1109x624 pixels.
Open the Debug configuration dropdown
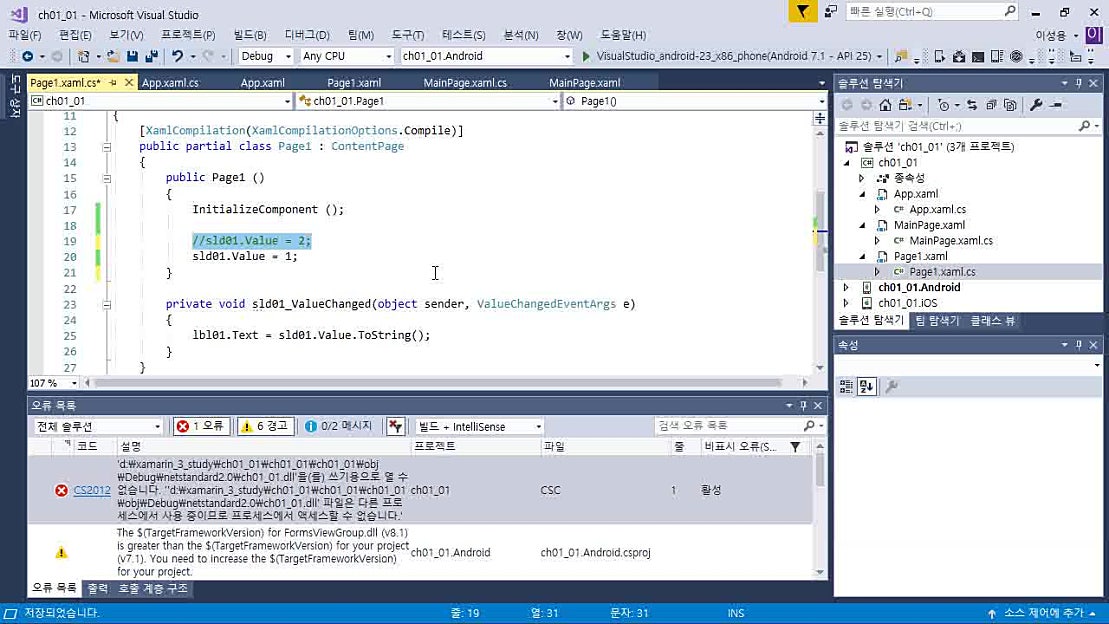coord(266,57)
